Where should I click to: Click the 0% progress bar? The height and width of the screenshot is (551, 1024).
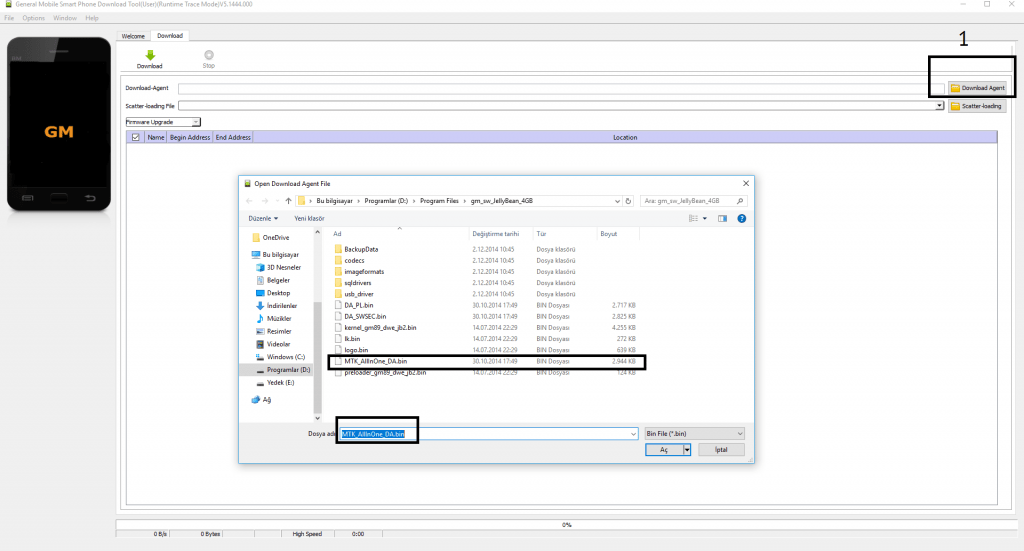click(x=566, y=524)
